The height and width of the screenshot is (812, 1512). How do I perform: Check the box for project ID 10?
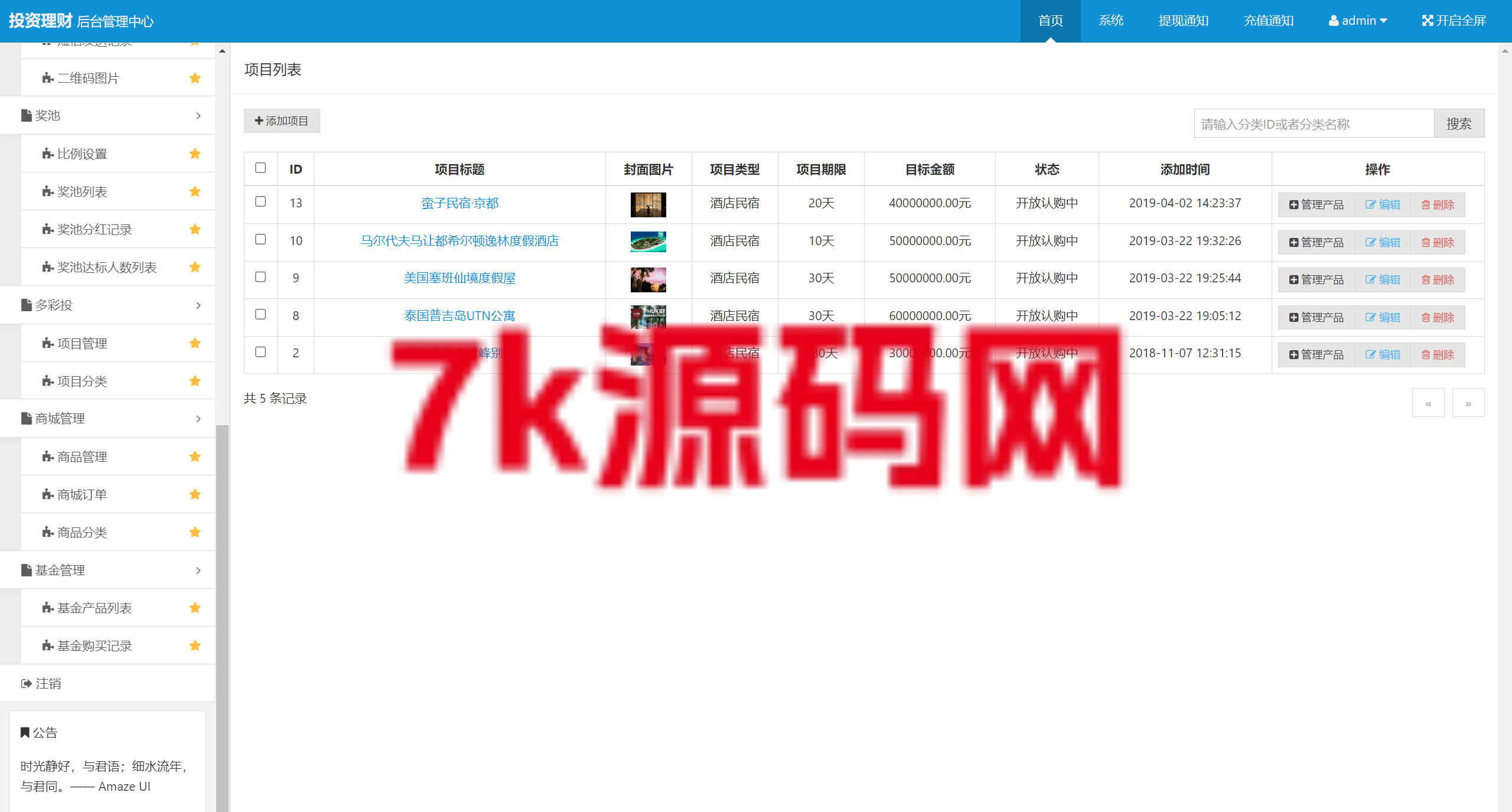coord(260,239)
